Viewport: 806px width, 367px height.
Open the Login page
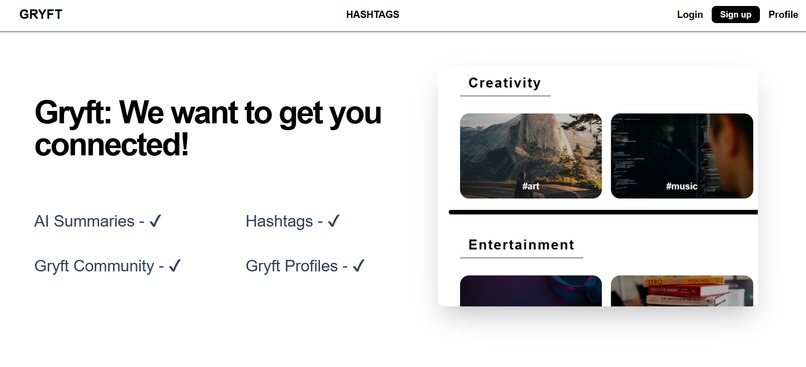tap(689, 14)
